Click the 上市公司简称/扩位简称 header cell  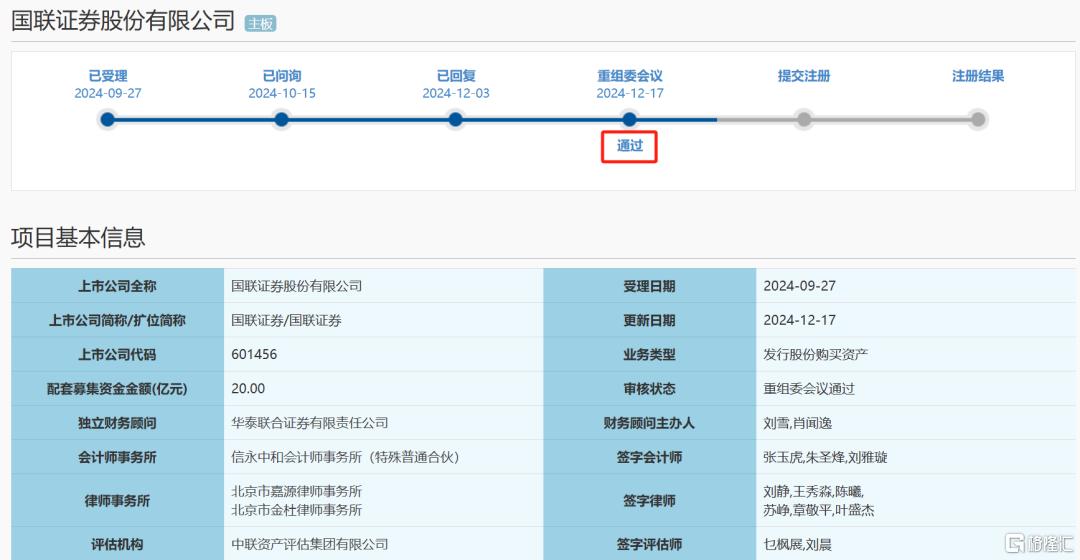117,320
